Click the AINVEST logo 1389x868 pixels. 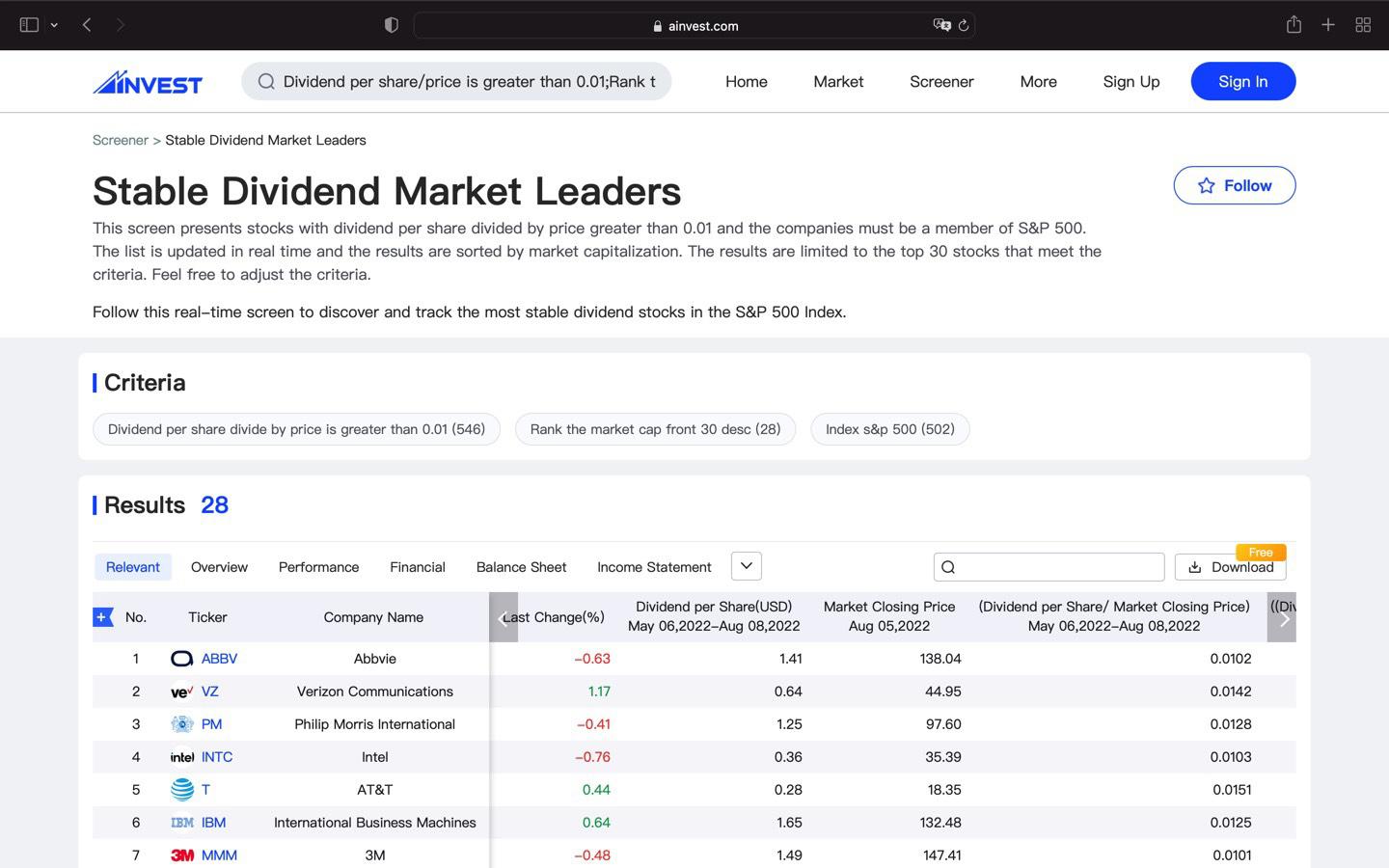tap(147, 82)
